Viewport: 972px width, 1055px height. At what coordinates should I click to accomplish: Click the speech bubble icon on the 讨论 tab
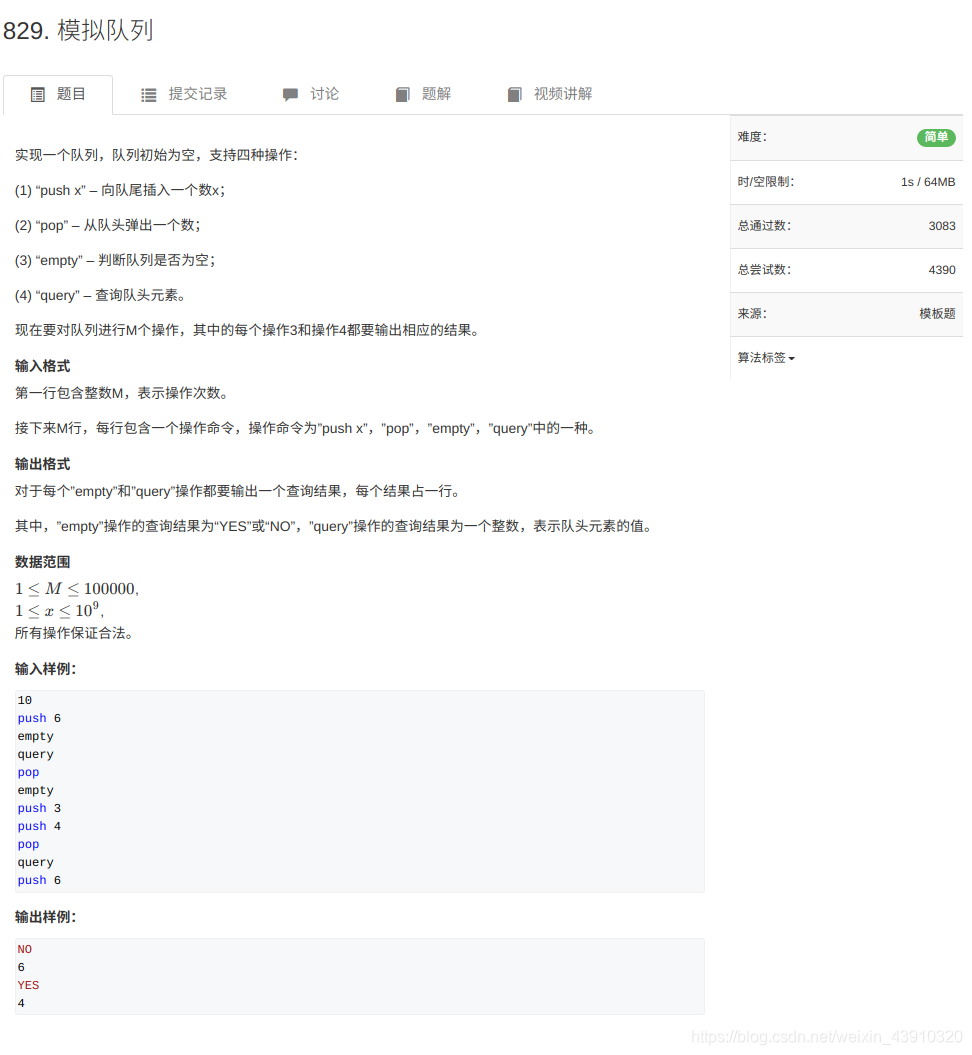(x=289, y=94)
